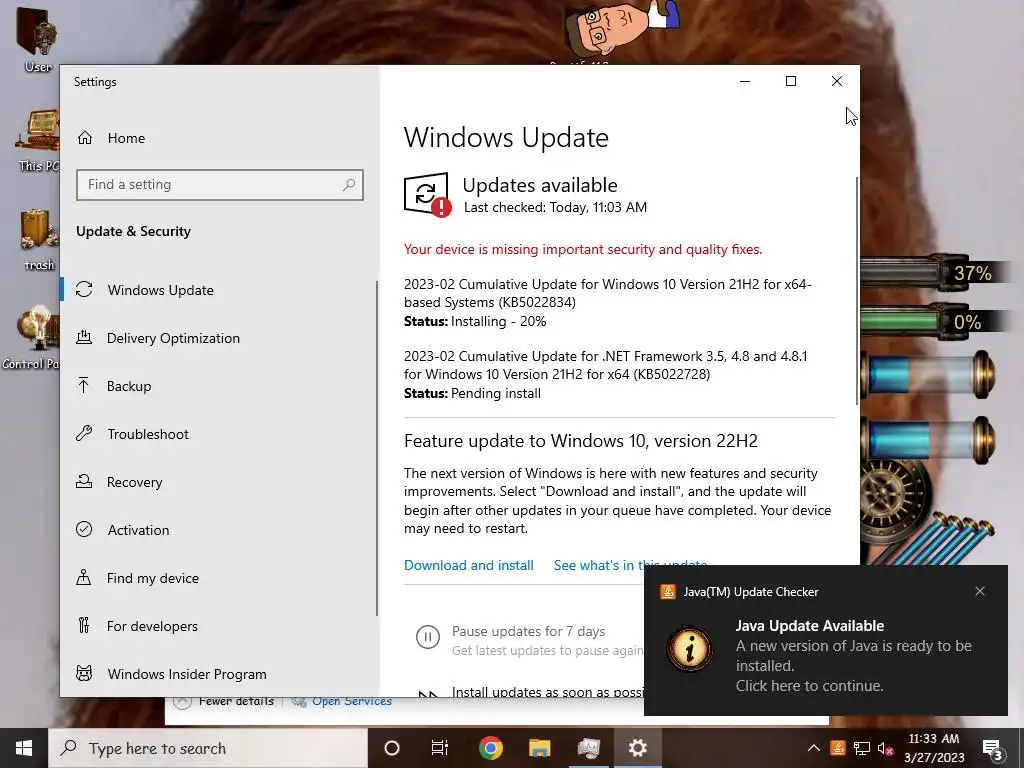This screenshot has height=768, width=1024.
Task: Show hidden tray icons chevron
Action: click(x=814, y=748)
